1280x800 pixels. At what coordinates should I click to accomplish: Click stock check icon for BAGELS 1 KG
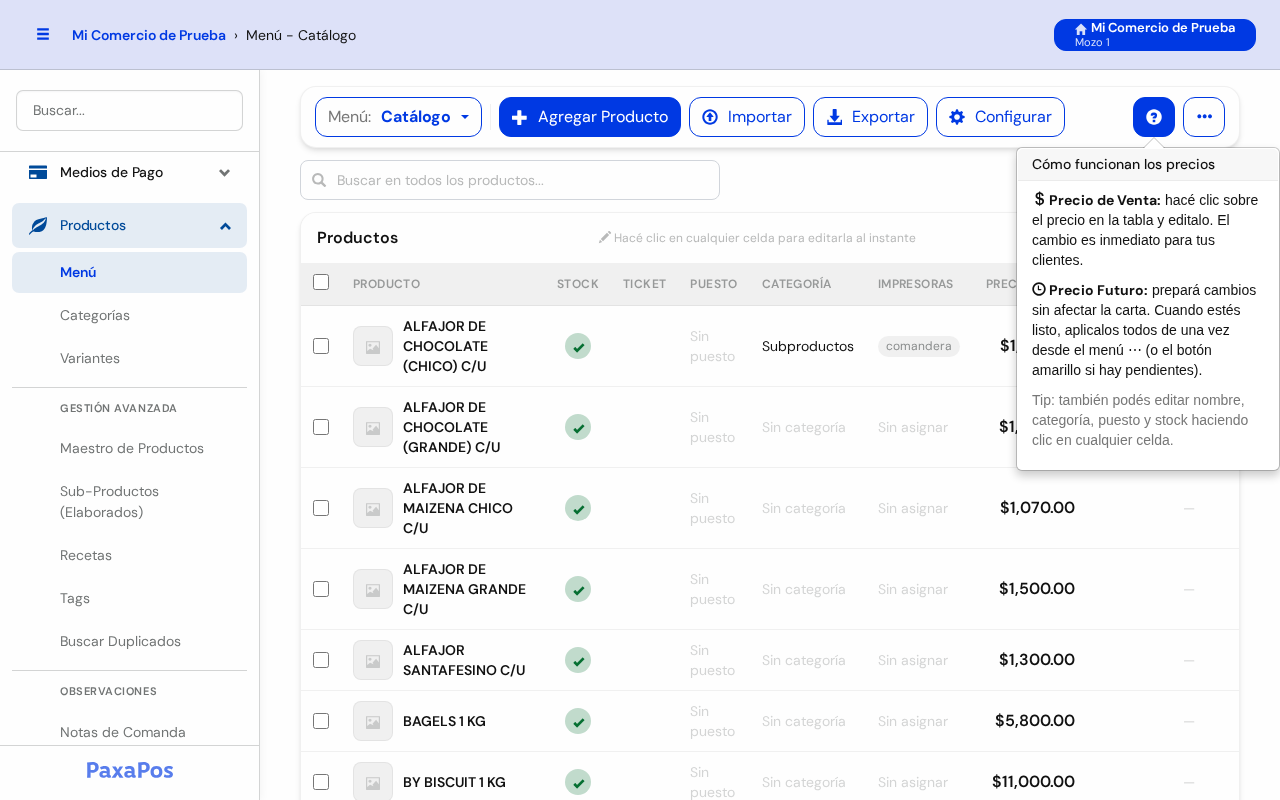tap(578, 721)
